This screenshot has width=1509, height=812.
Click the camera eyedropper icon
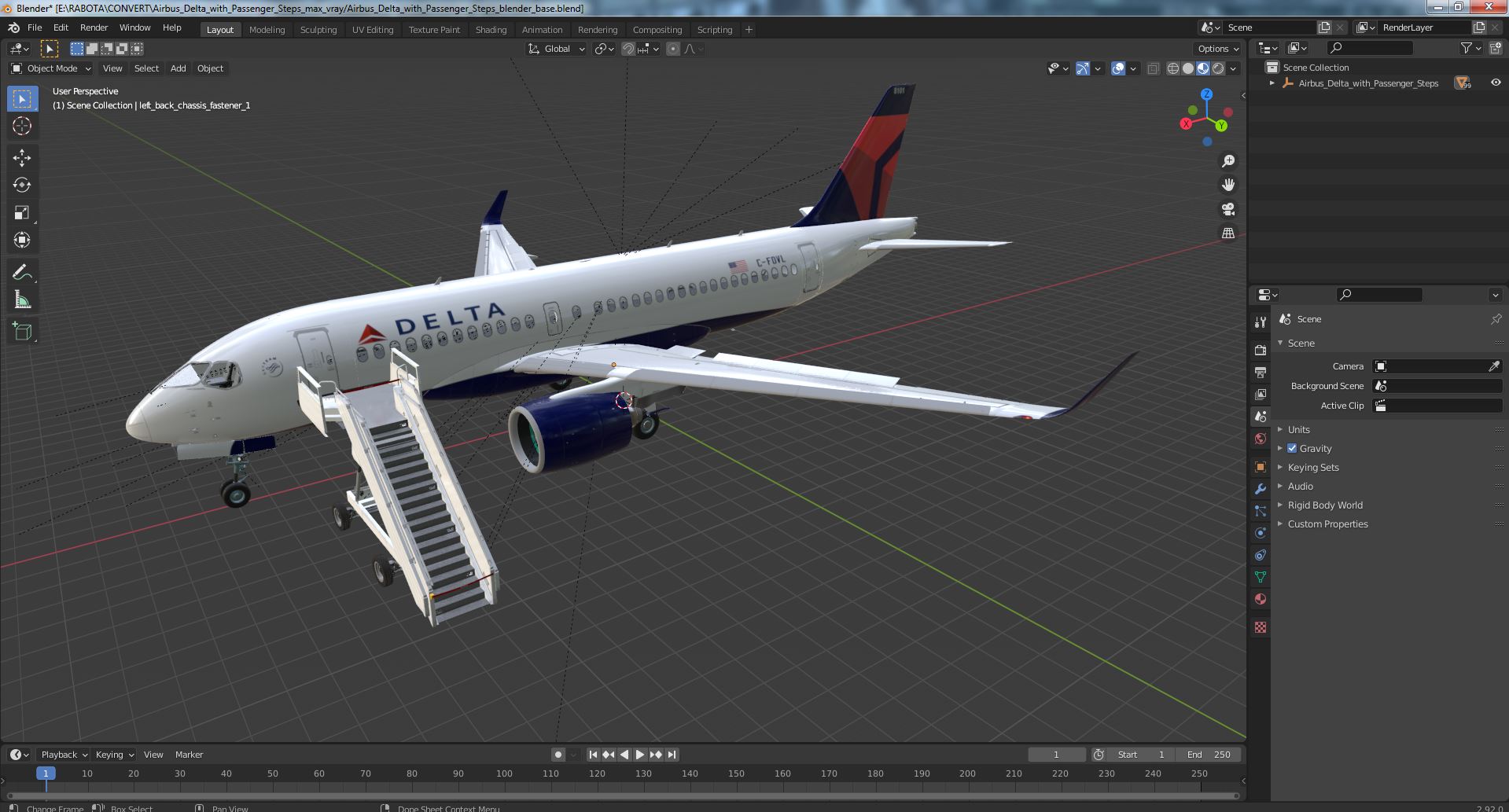point(1494,366)
